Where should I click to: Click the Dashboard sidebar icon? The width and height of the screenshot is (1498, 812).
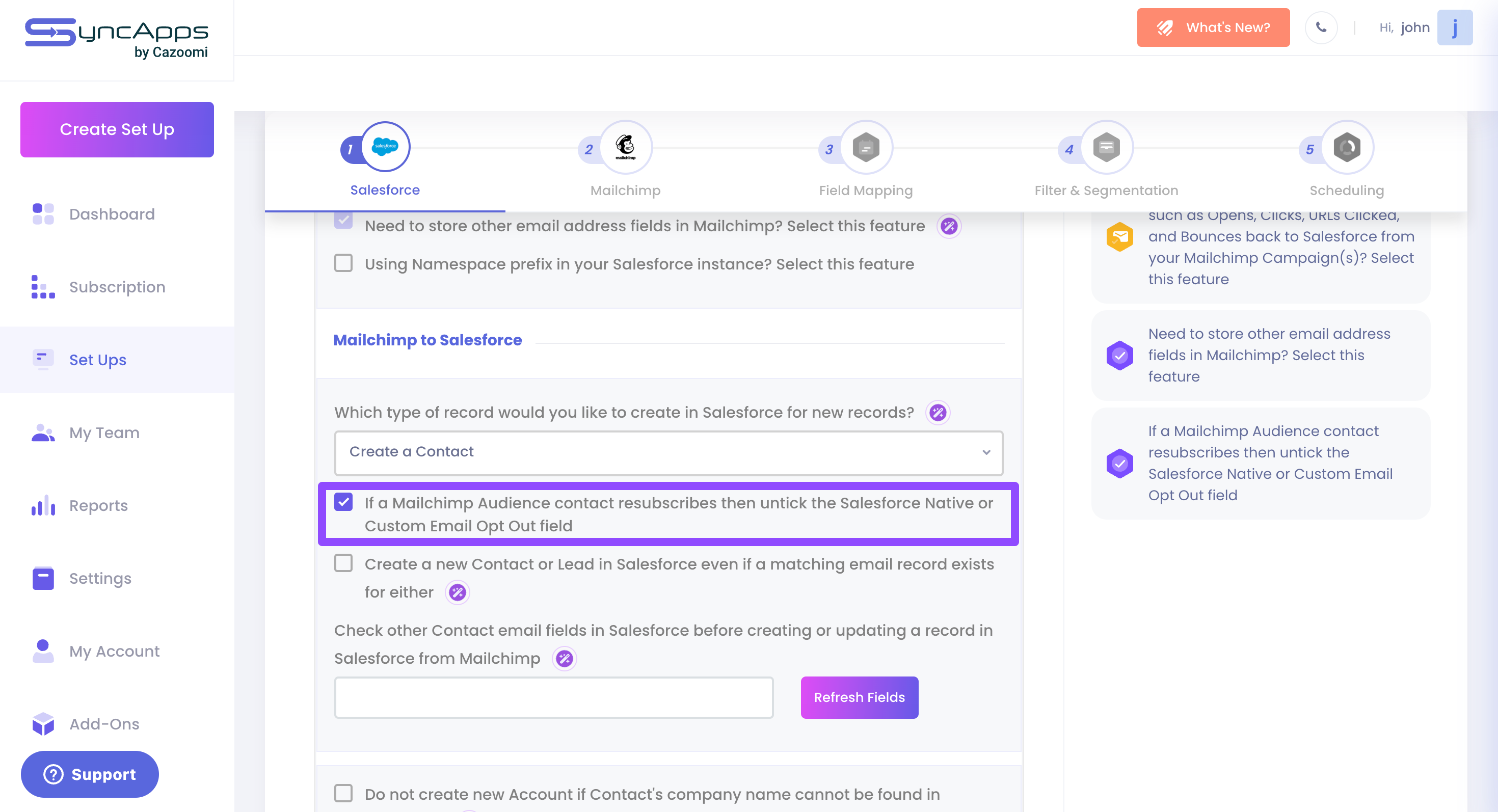point(43,214)
